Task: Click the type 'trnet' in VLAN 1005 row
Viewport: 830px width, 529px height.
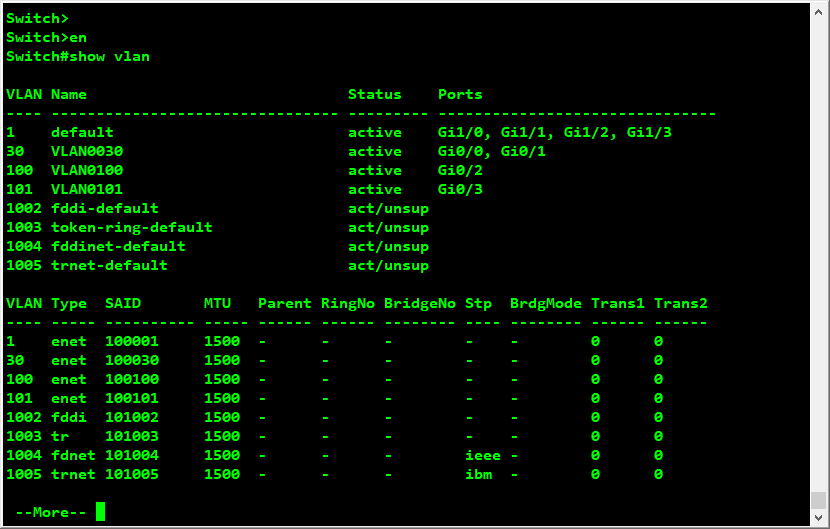Action: tap(73, 475)
